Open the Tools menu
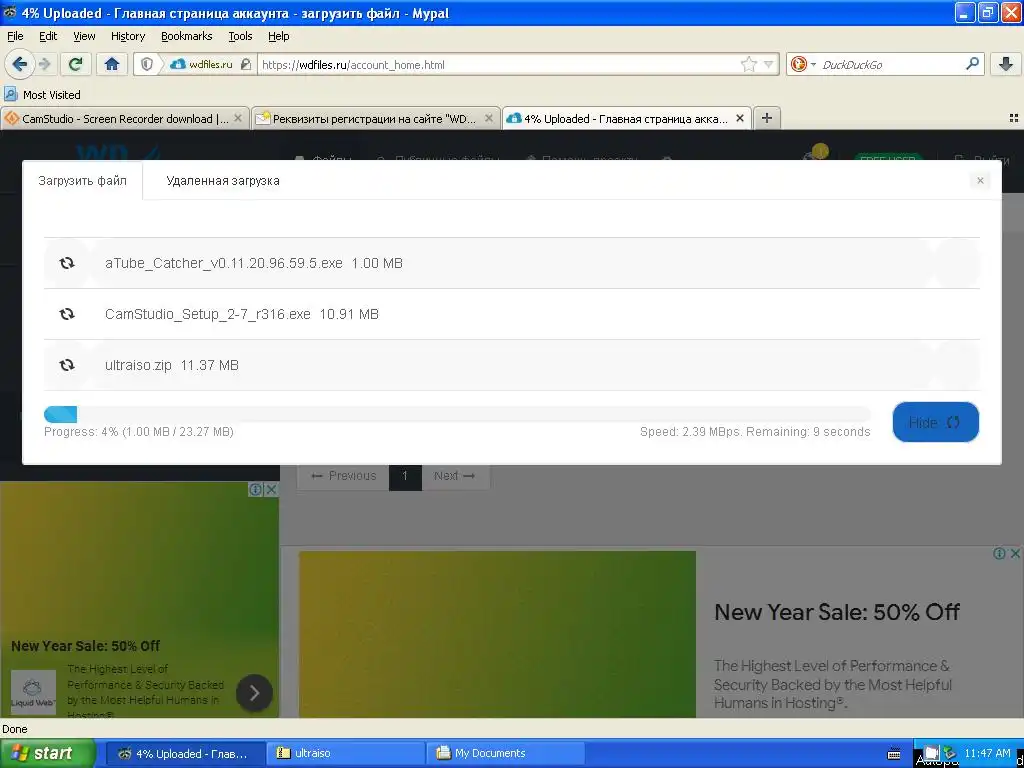Viewport: 1024px width, 768px height. tap(240, 36)
